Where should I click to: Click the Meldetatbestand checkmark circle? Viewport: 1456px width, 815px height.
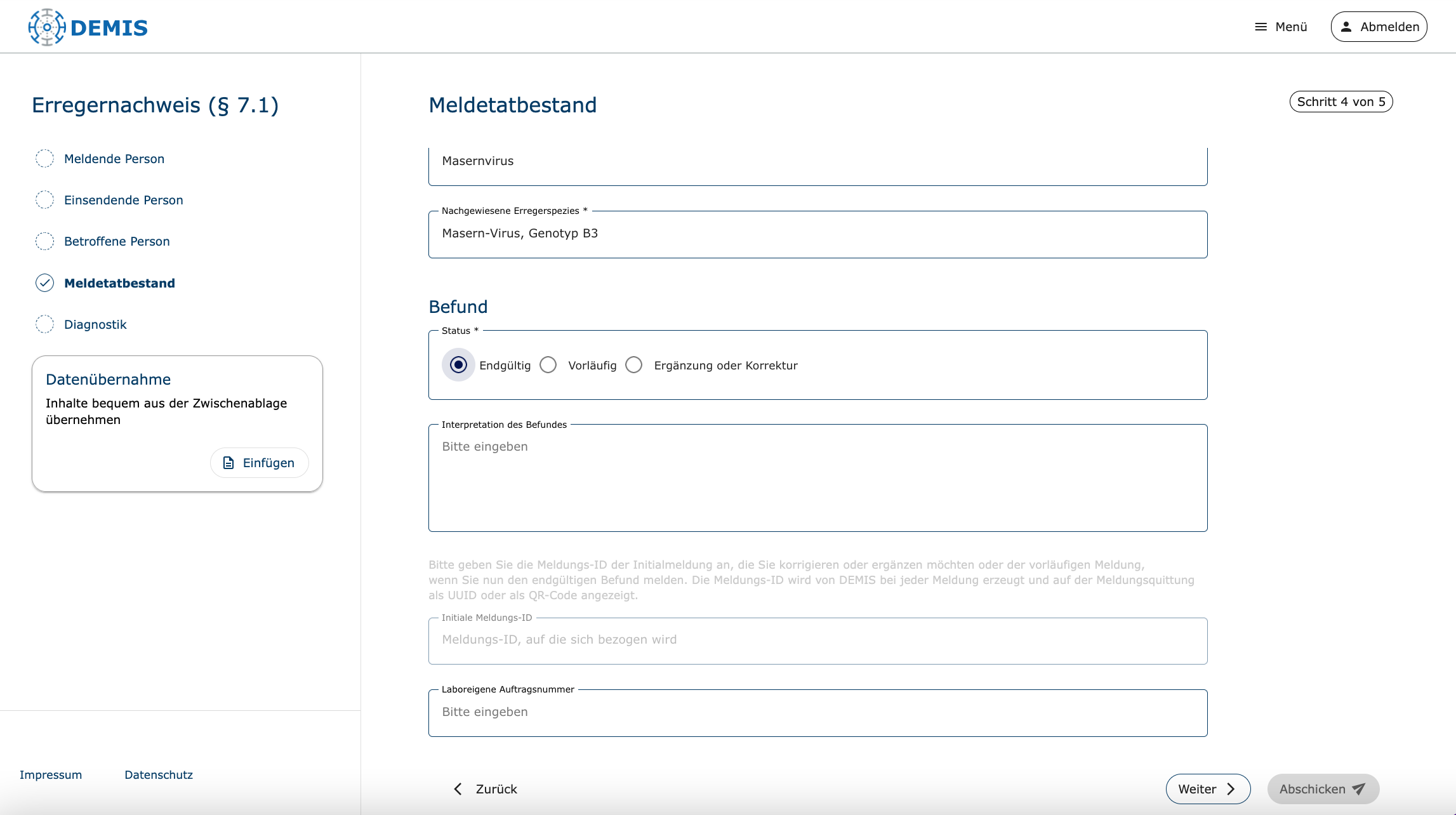pyautogui.click(x=44, y=283)
